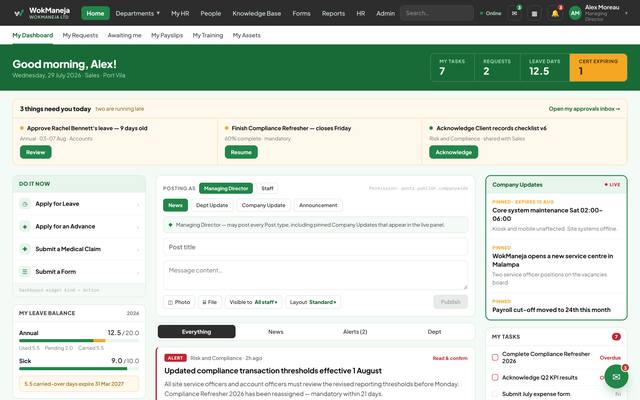Click the Cert Expiring orange stat tile
Screen dimensions: 640x400
(598, 68)
